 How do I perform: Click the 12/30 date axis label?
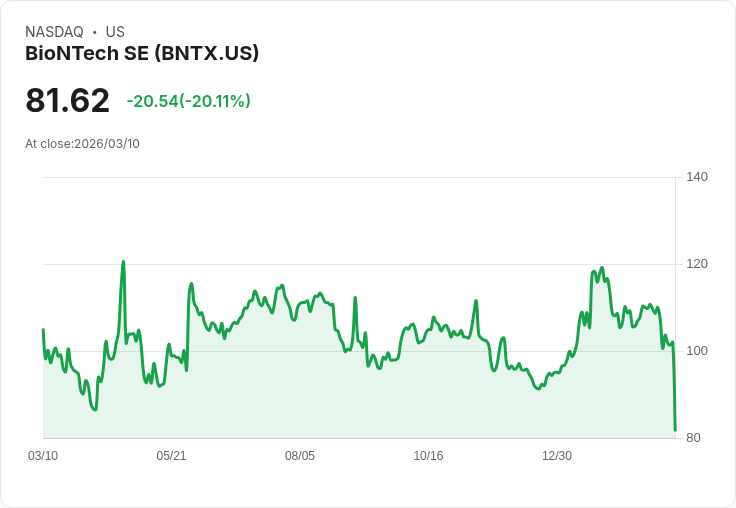tap(557, 455)
